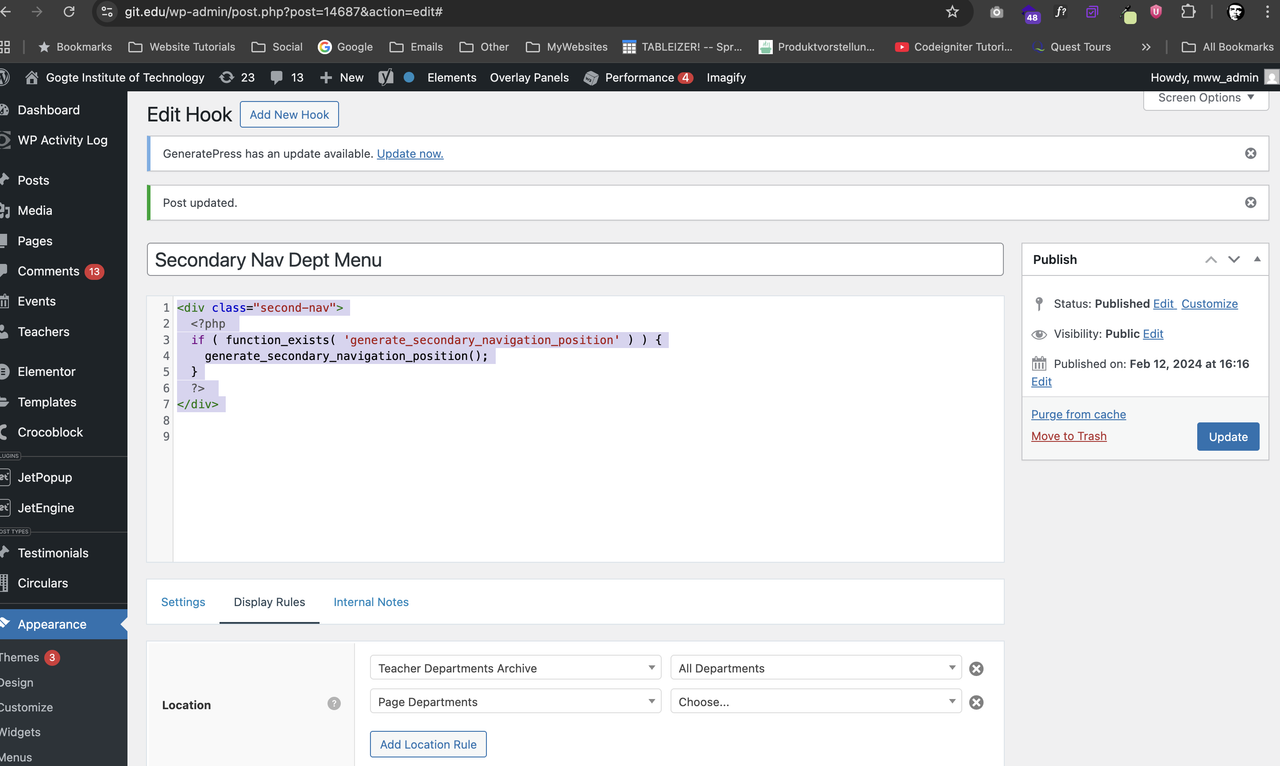Open the Screen Options dropdown
Image resolution: width=1280 pixels, height=766 pixels.
pyautogui.click(x=1205, y=97)
